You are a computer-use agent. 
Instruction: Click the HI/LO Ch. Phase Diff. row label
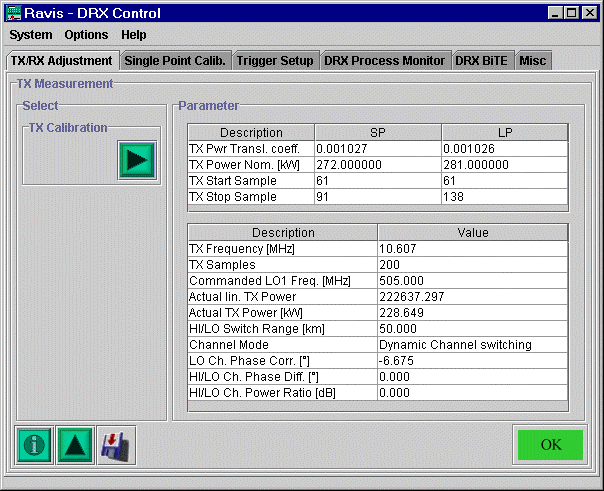(x=283, y=377)
